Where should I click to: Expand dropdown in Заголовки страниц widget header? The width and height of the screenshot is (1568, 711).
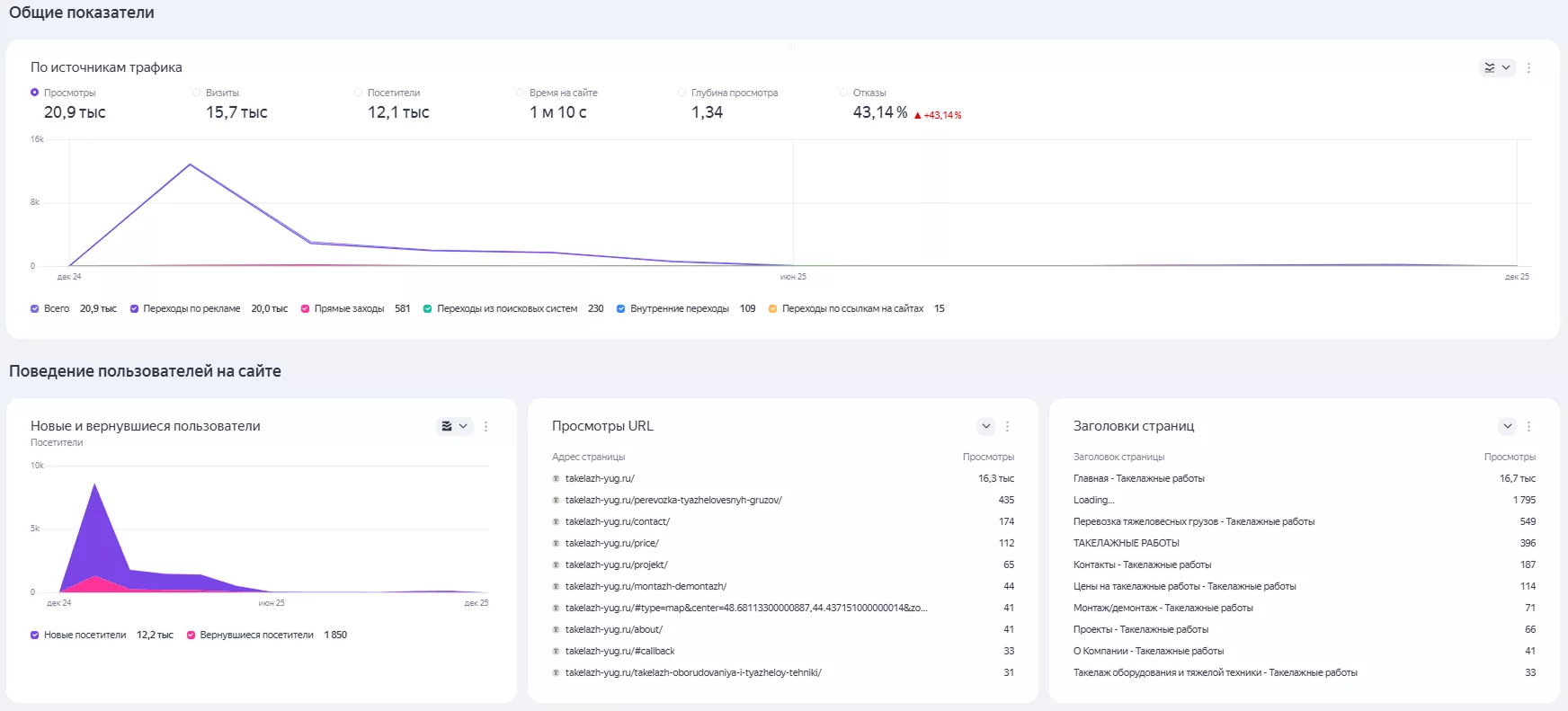(x=1508, y=426)
